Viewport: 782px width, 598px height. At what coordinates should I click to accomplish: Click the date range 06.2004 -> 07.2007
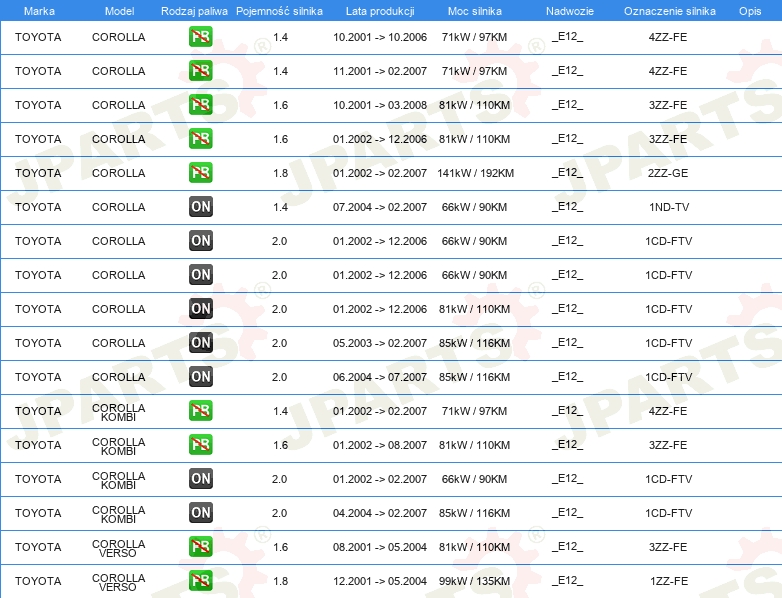[x=380, y=377]
